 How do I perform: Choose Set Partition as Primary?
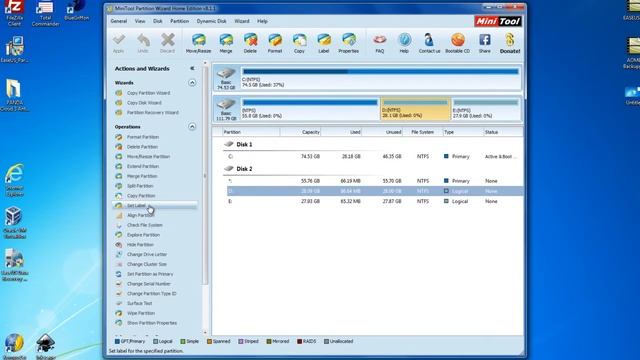[150, 274]
